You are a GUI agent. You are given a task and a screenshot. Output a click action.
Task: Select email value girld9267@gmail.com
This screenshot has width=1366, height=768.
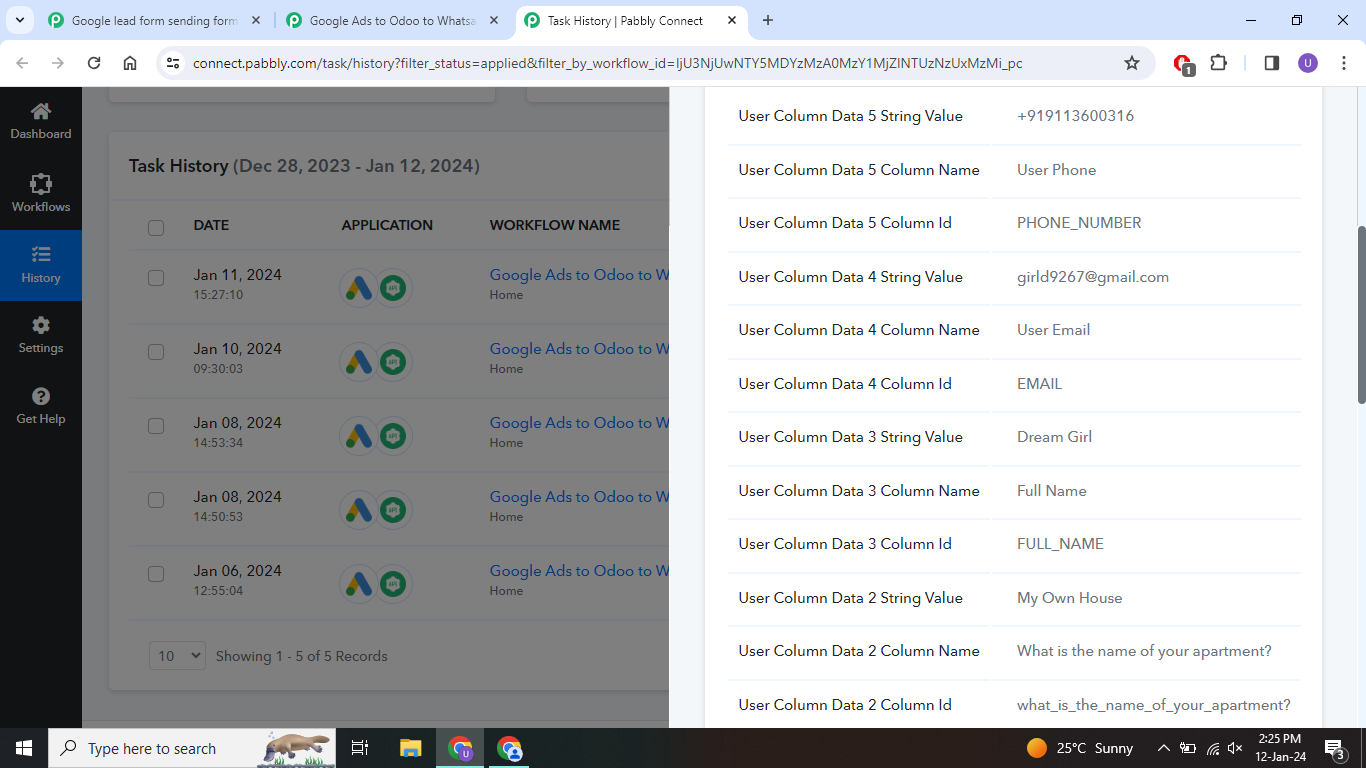point(1093,277)
